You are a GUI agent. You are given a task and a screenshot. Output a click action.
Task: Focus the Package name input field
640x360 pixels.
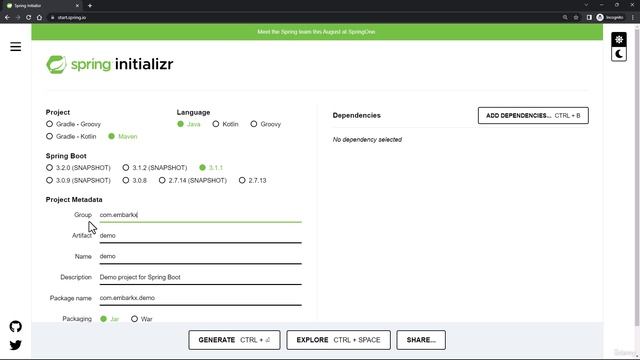(200, 298)
